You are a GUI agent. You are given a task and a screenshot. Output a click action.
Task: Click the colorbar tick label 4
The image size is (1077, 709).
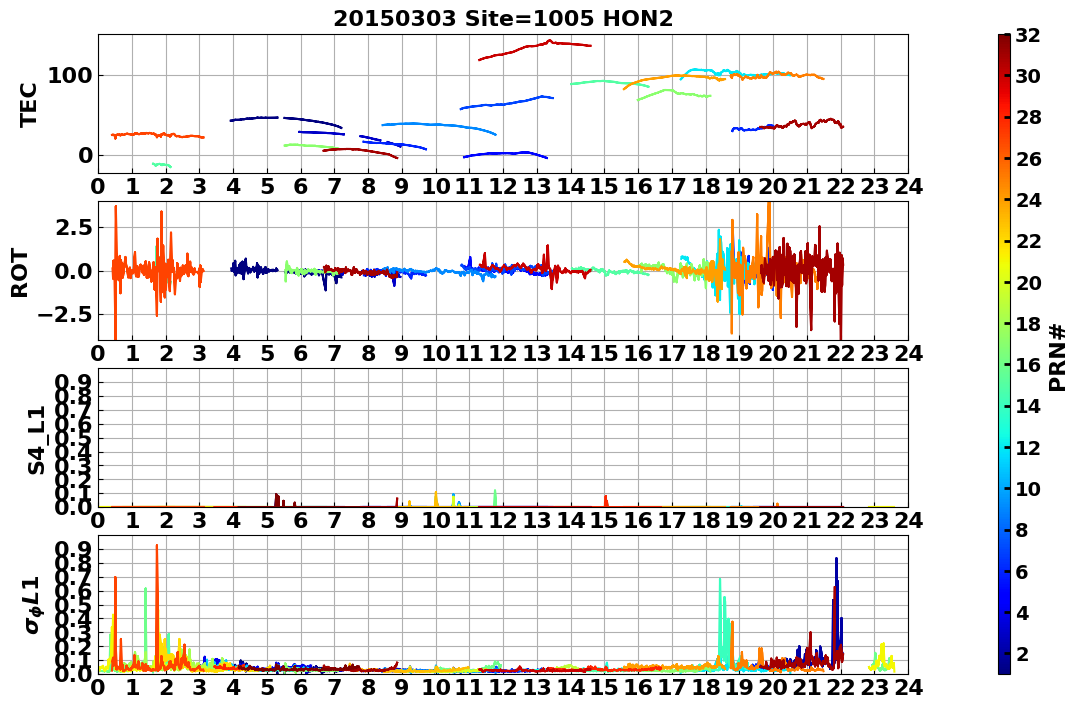[1023, 612]
